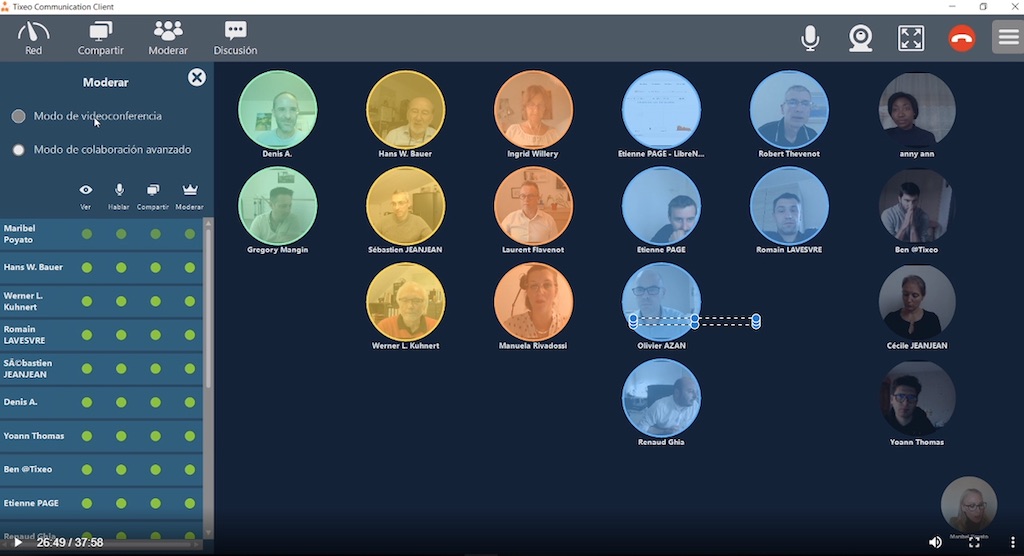Viewport: 1024px width, 556px height.
Task: Open the Discusión chat icon
Action: (235, 37)
